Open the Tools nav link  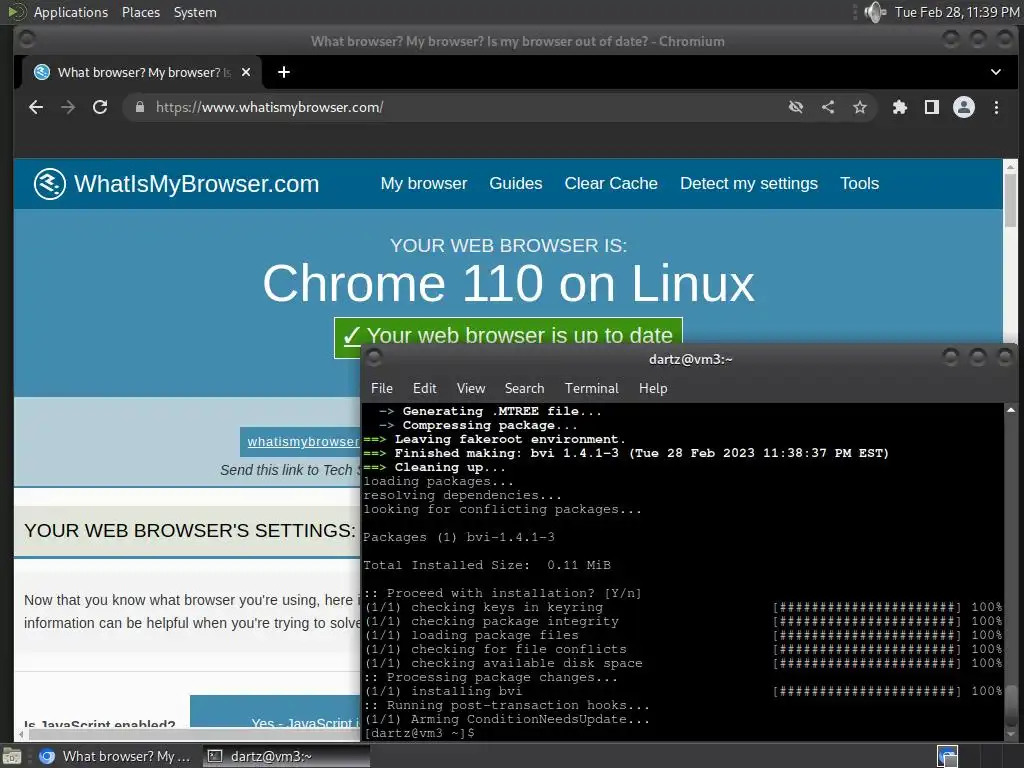tap(859, 184)
